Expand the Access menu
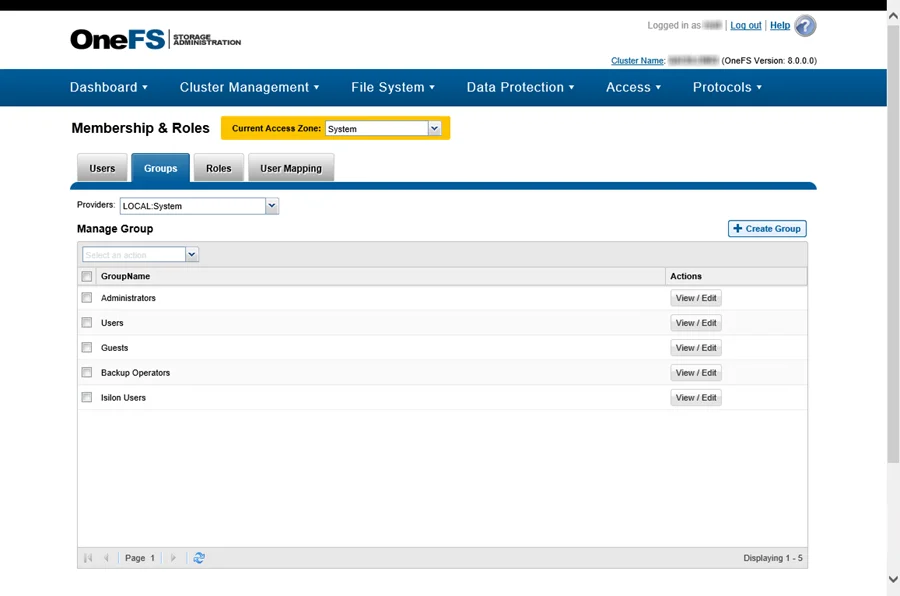 pyautogui.click(x=633, y=87)
